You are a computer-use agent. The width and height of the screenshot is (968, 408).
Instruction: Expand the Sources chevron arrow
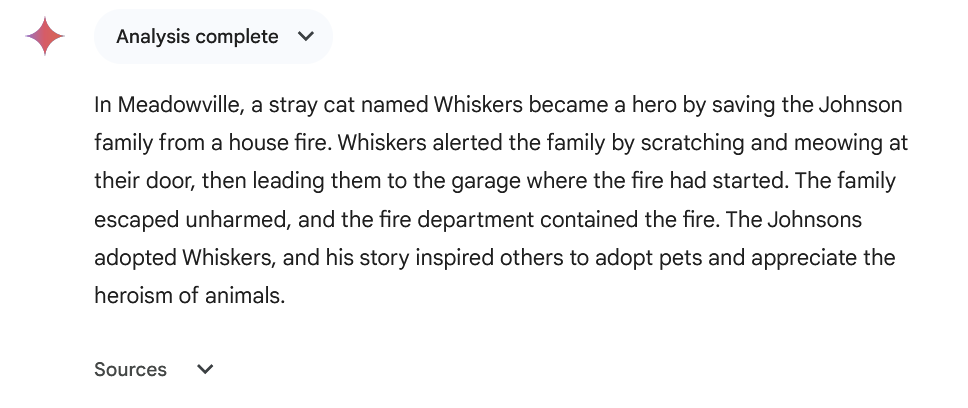point(205,369)
